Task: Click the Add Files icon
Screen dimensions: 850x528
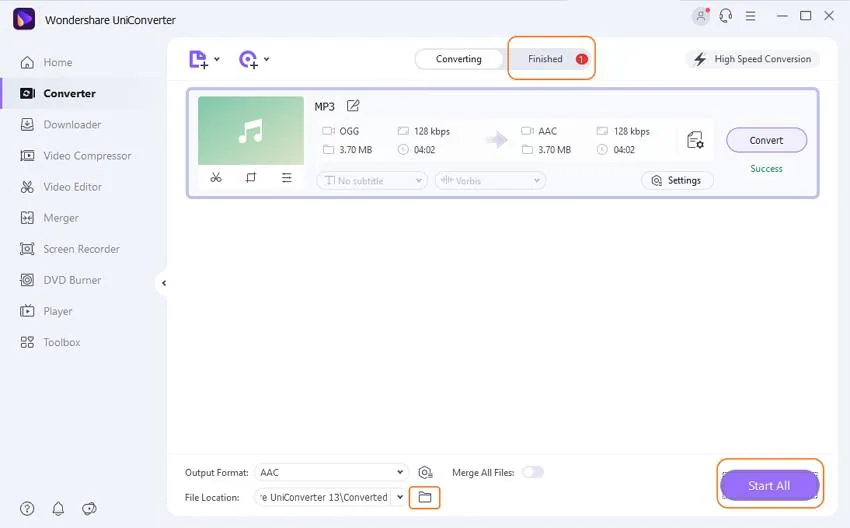Action: click(x=198, y=59)
